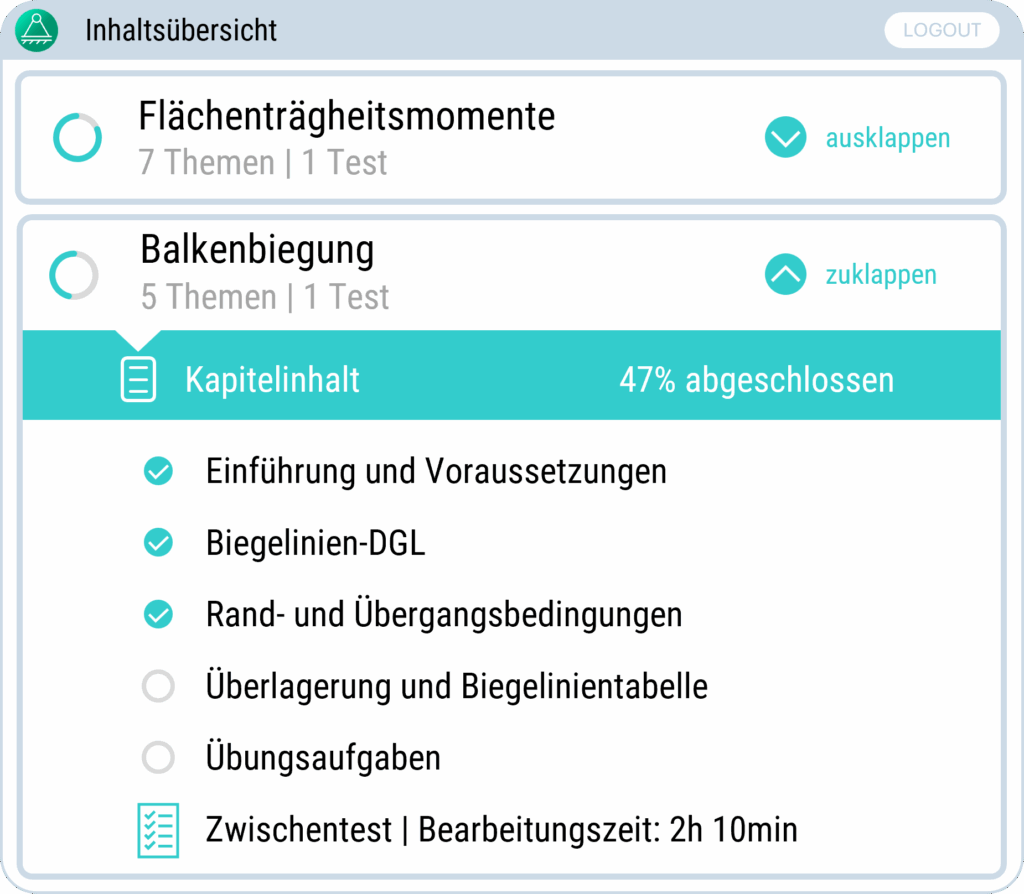Image resolution: width=1024 pixels, height=894 pixels.
Task: Click checkmark icon beside Biegelinien-DGL
Action: [158, 543]
